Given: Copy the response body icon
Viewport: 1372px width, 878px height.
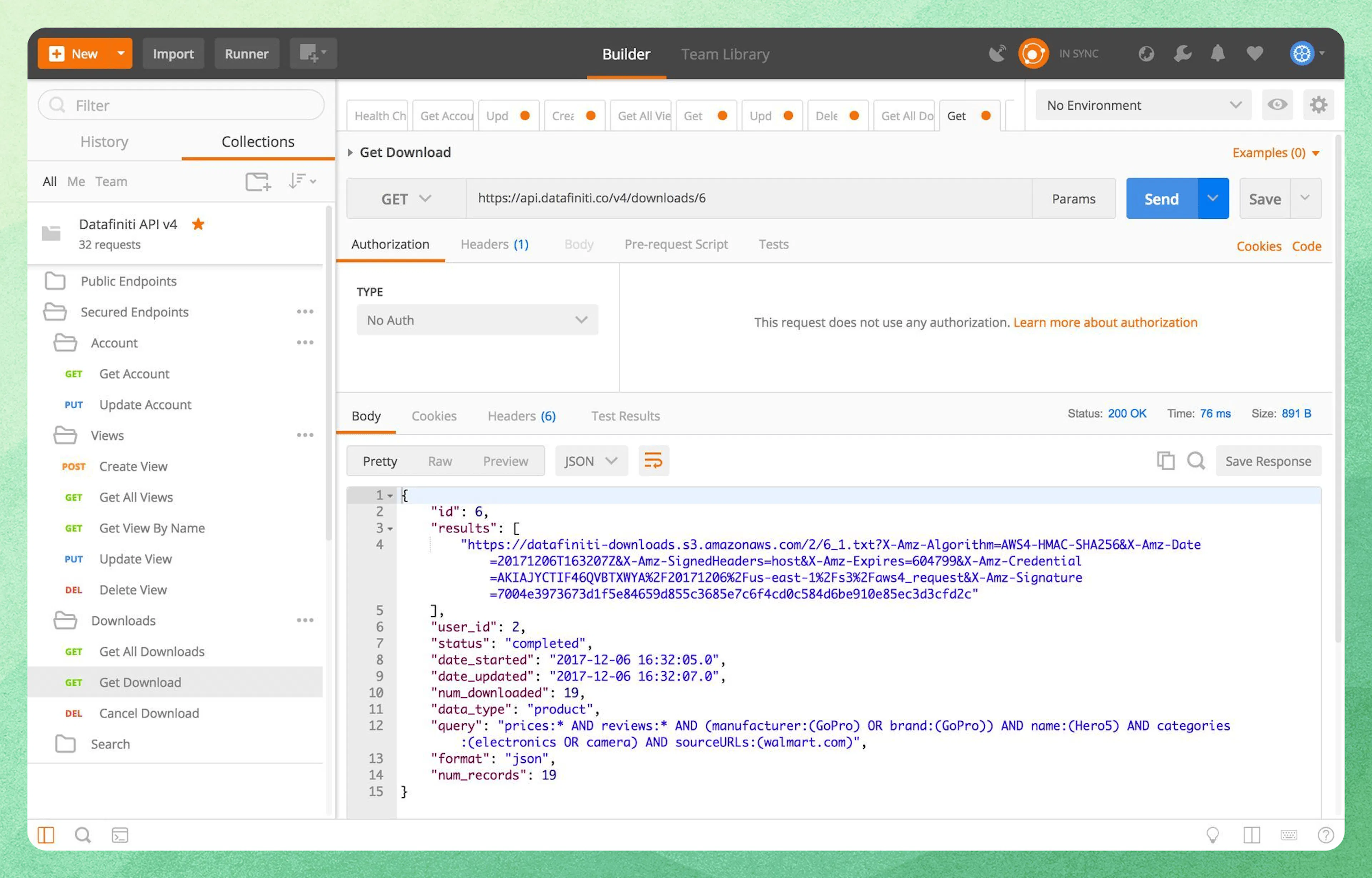Looking at the screenshot, I should coord(1165,461).
